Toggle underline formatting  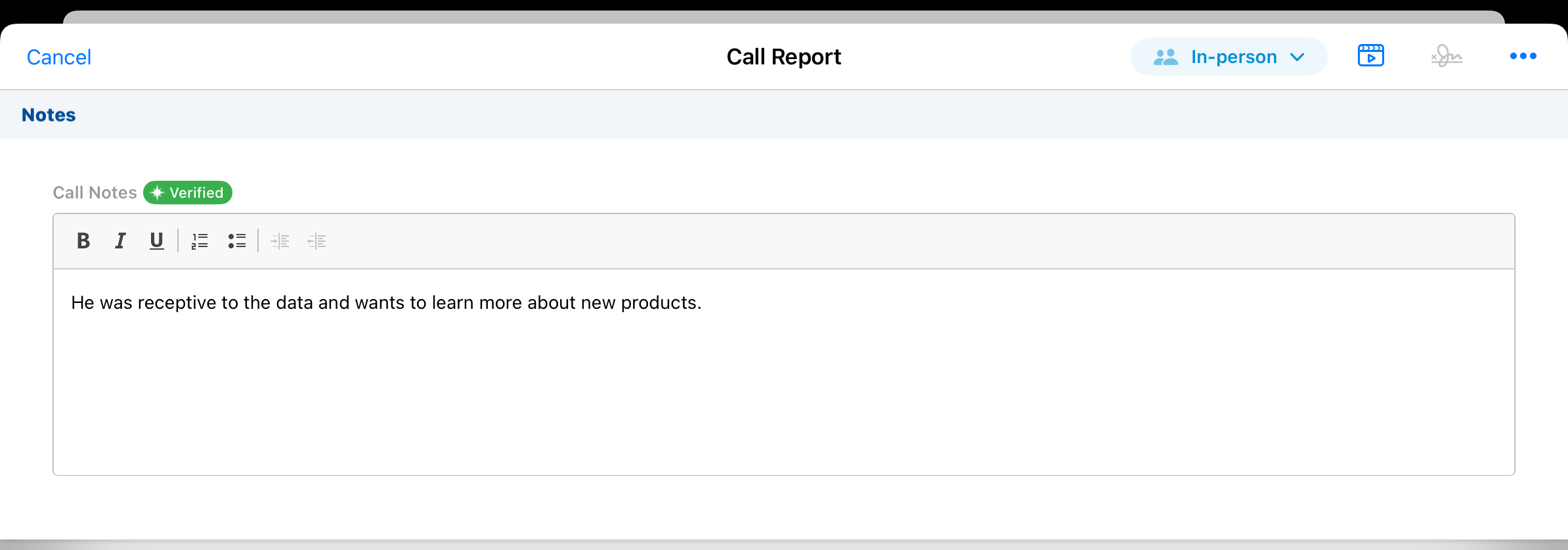(156, 241)
